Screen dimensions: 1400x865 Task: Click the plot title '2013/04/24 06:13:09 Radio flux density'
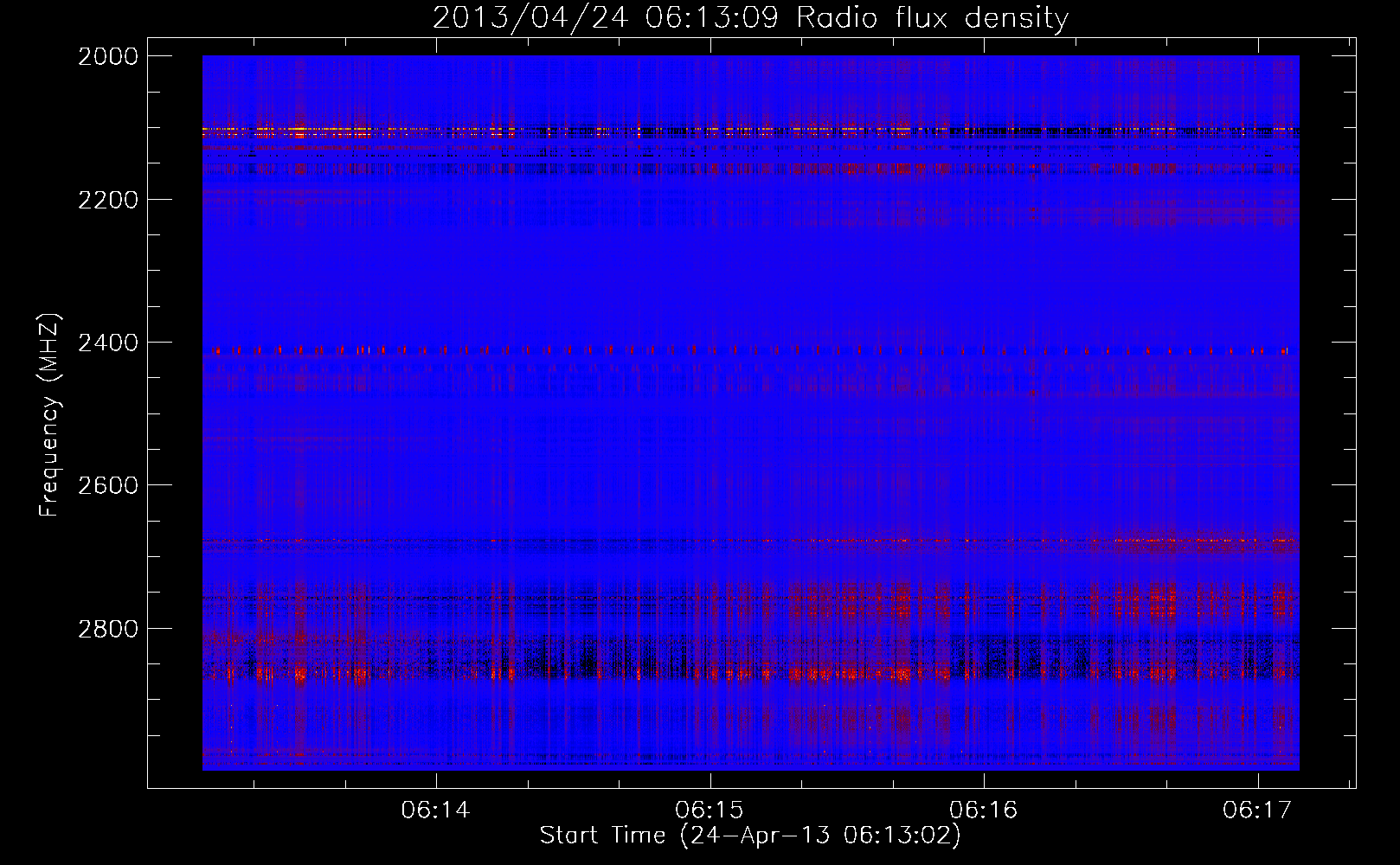[x=750, y=18]
